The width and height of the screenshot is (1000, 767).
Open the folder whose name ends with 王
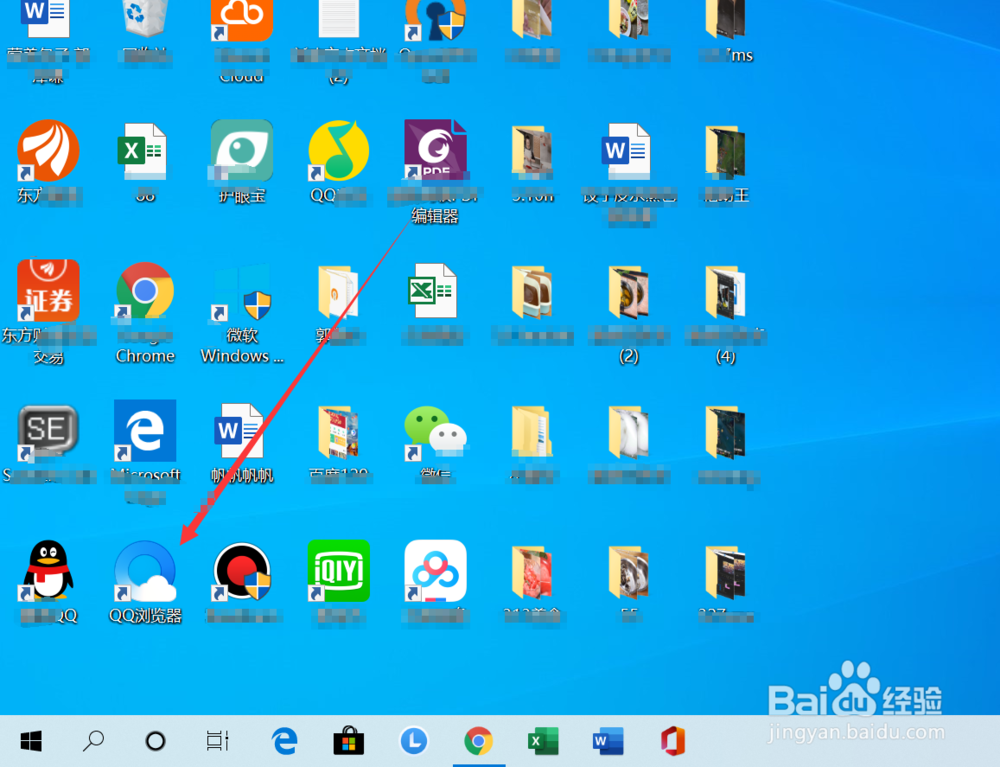[x=726, y=151]
